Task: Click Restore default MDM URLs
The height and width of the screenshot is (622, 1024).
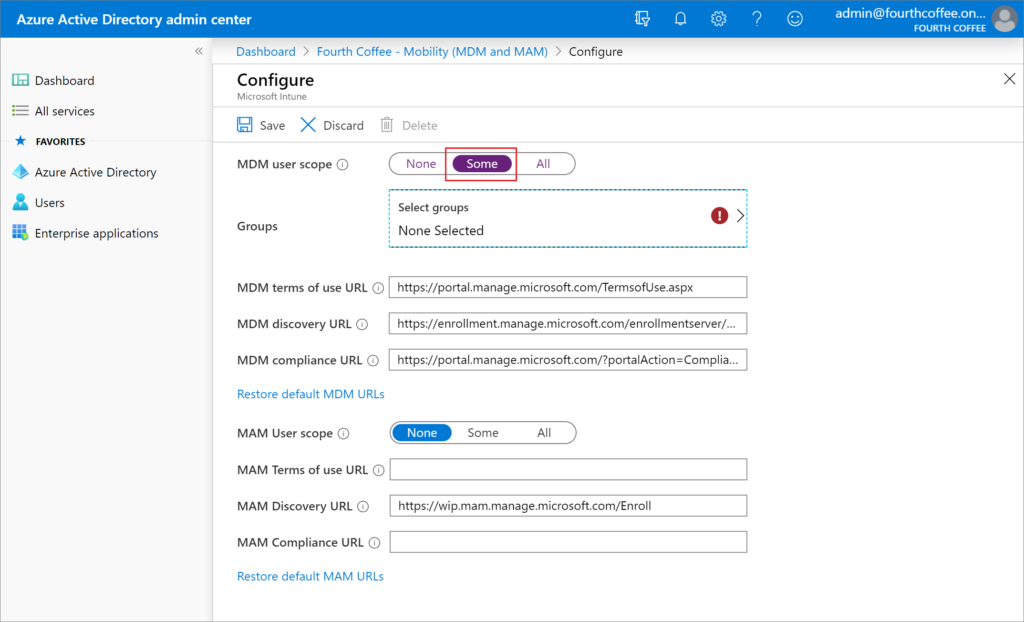Action: [311, 394]
